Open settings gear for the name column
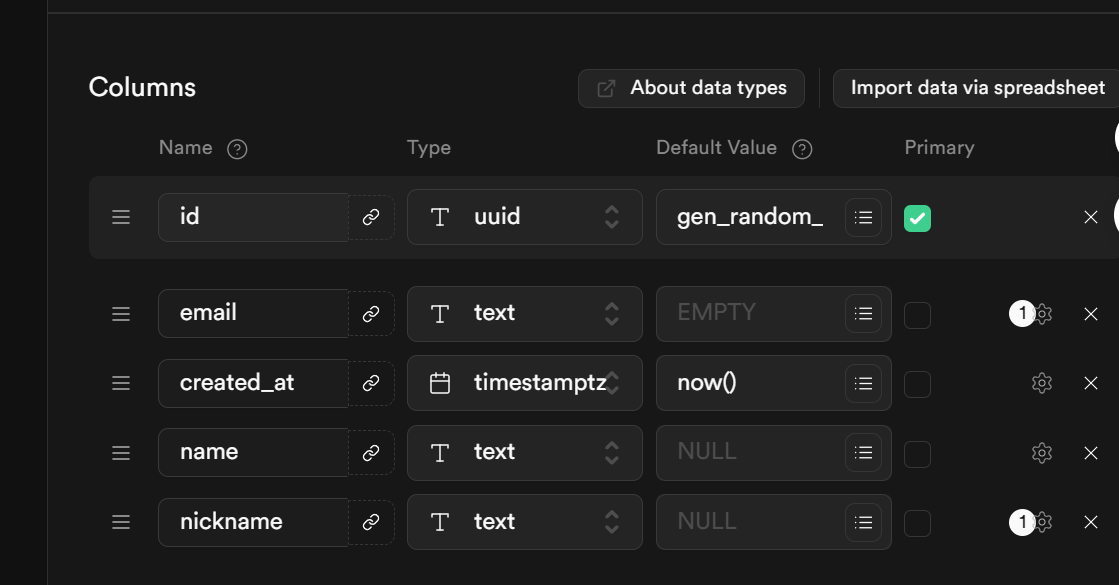 [1042, 453]
